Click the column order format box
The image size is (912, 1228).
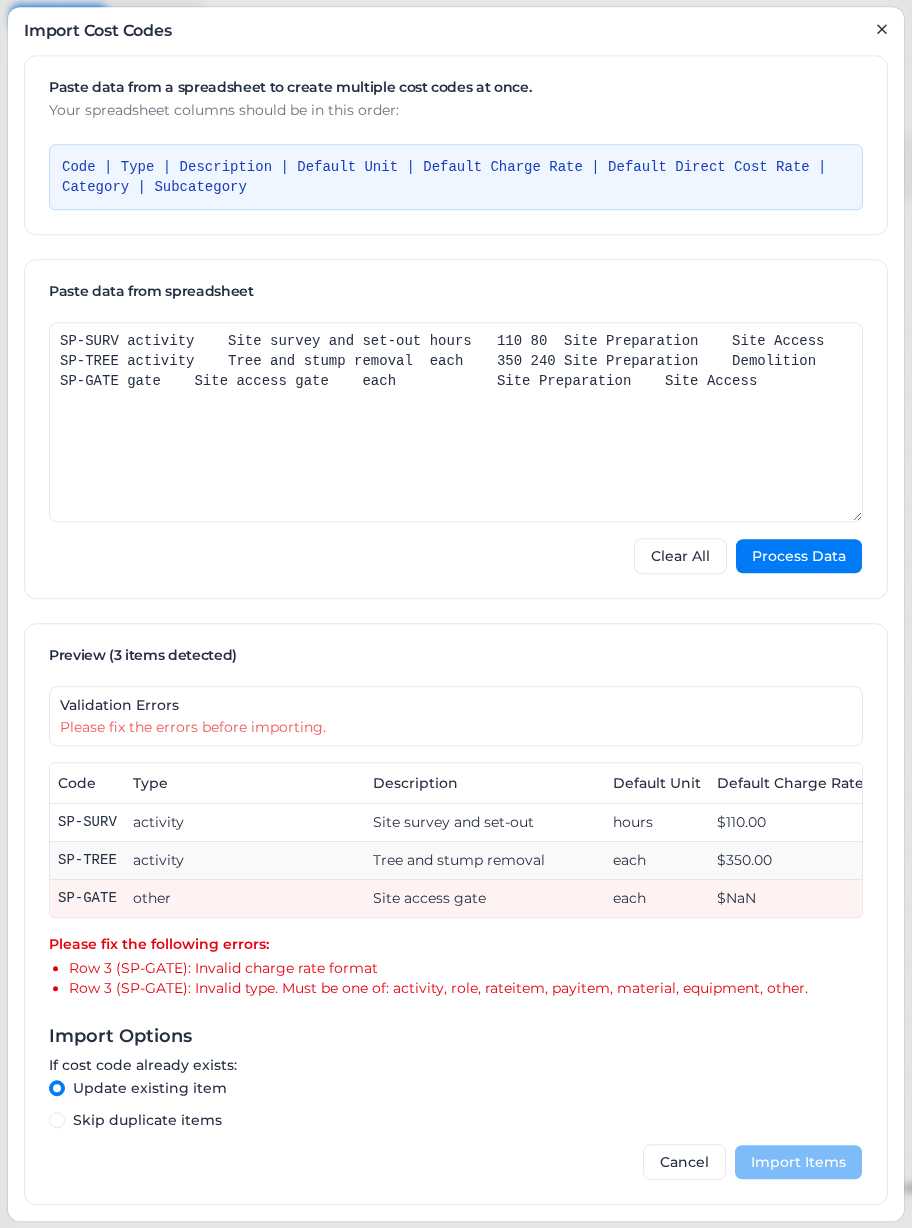(x=456, y=177)
